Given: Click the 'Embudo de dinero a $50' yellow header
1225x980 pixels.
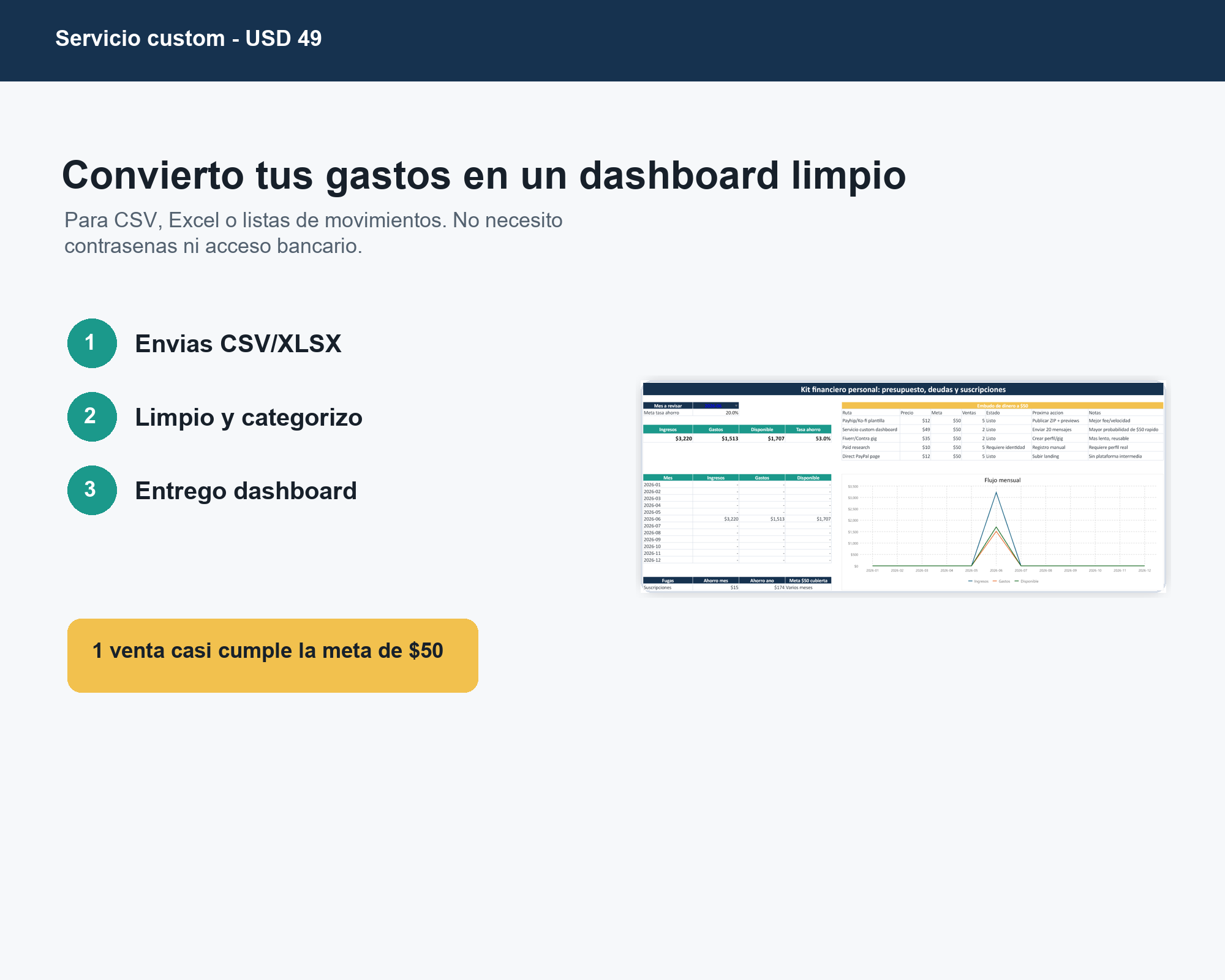Looking at the screenshot, I should pos(1002,405).
